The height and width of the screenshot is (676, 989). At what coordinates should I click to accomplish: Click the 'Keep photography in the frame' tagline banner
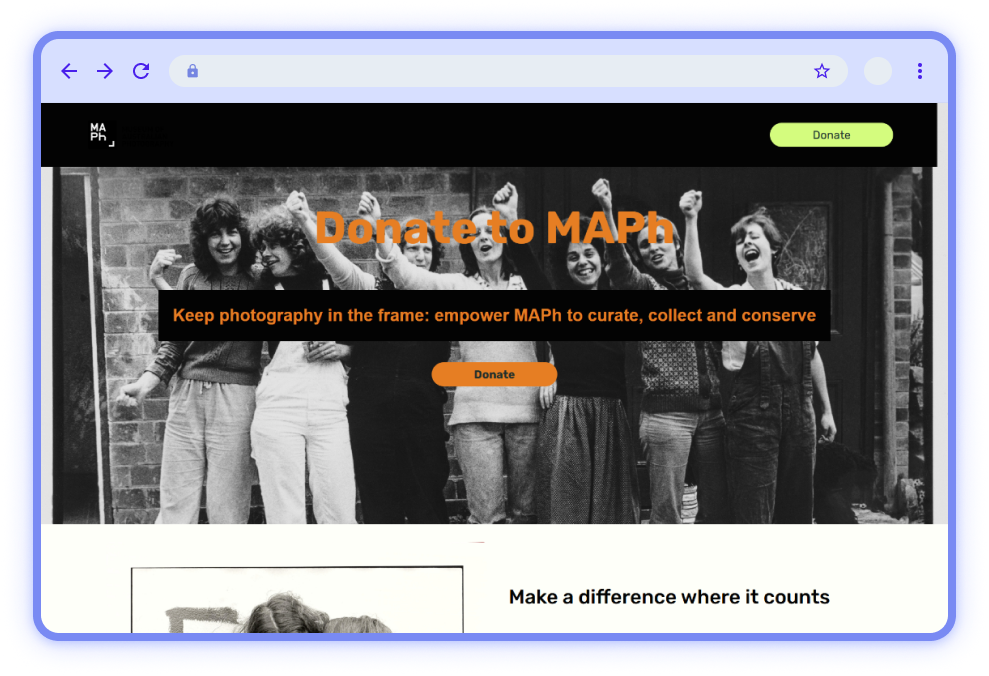coord(494,315)
